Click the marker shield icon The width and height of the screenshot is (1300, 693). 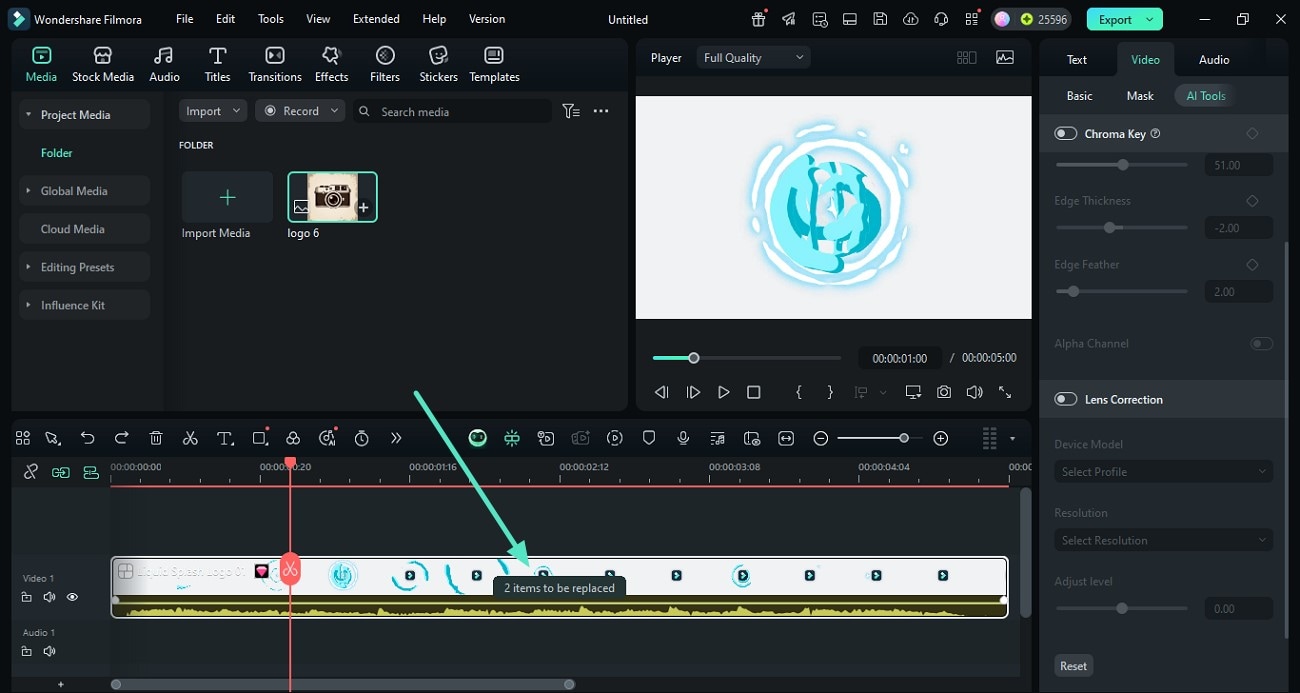coord(649,438)
